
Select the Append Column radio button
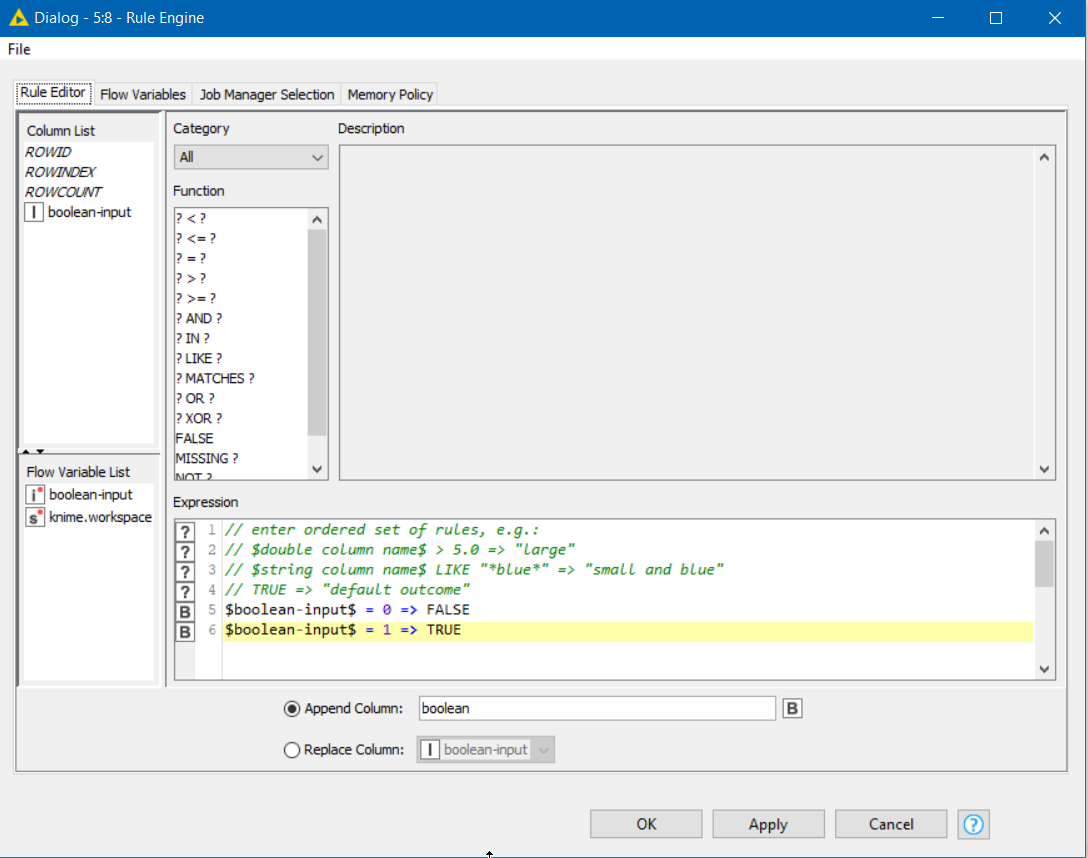click(292, 708)
